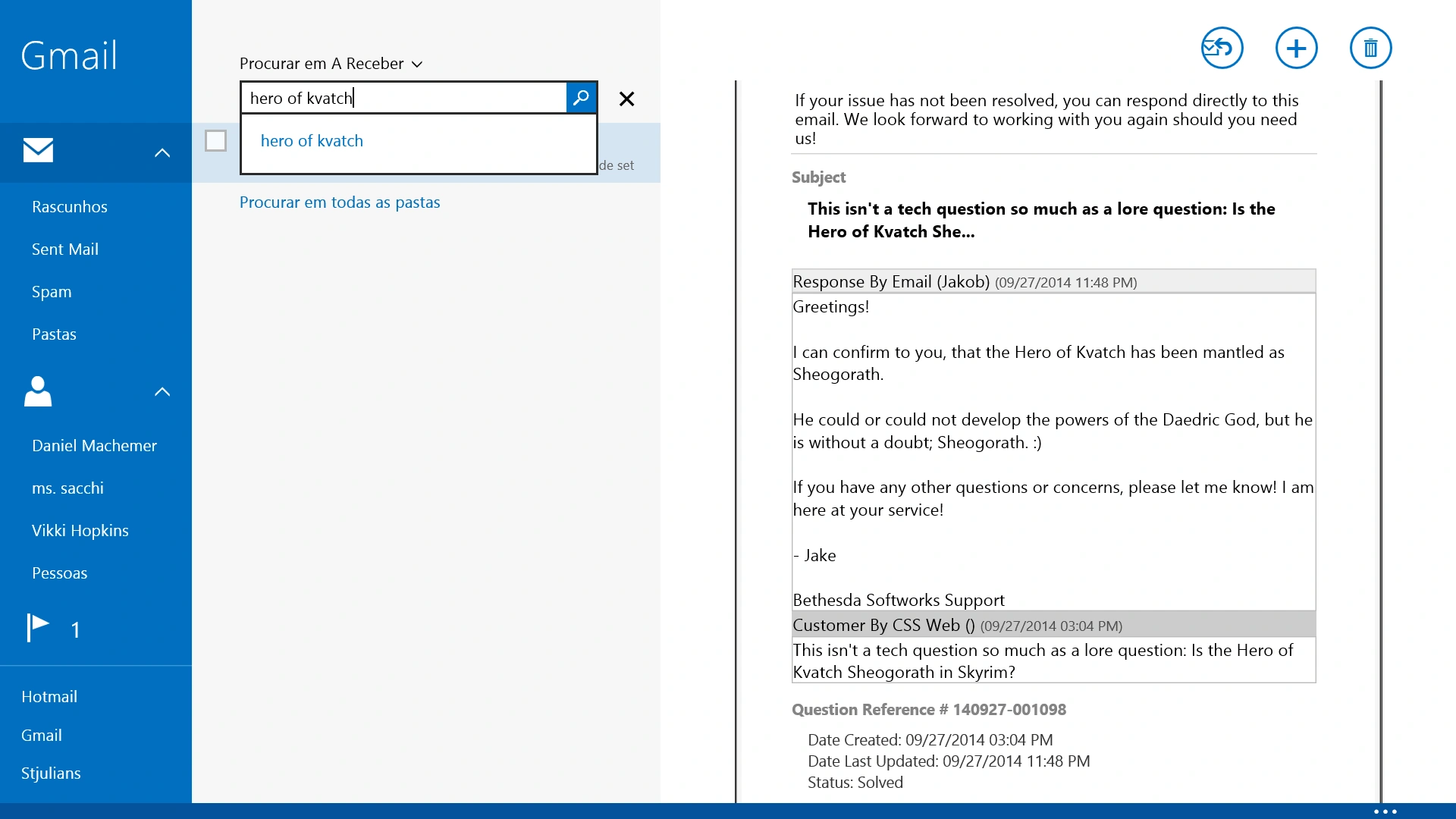Expand Procurar em A Receber dropdown
The width and height of the screenshot is (1456, 819).
[331, 64]
